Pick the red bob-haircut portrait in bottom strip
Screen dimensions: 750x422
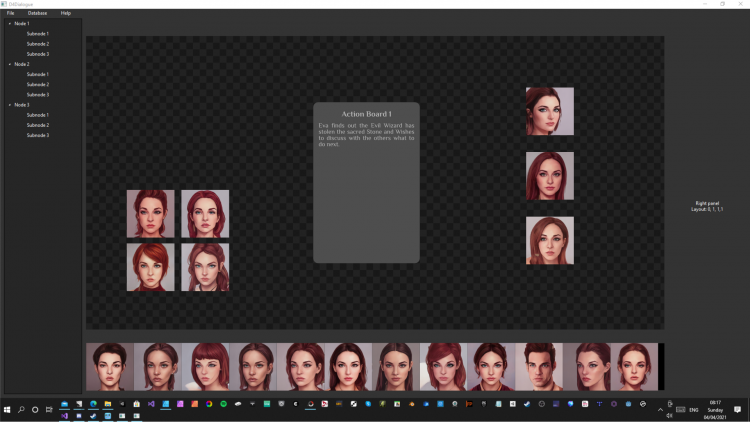[x=208, y=367]
